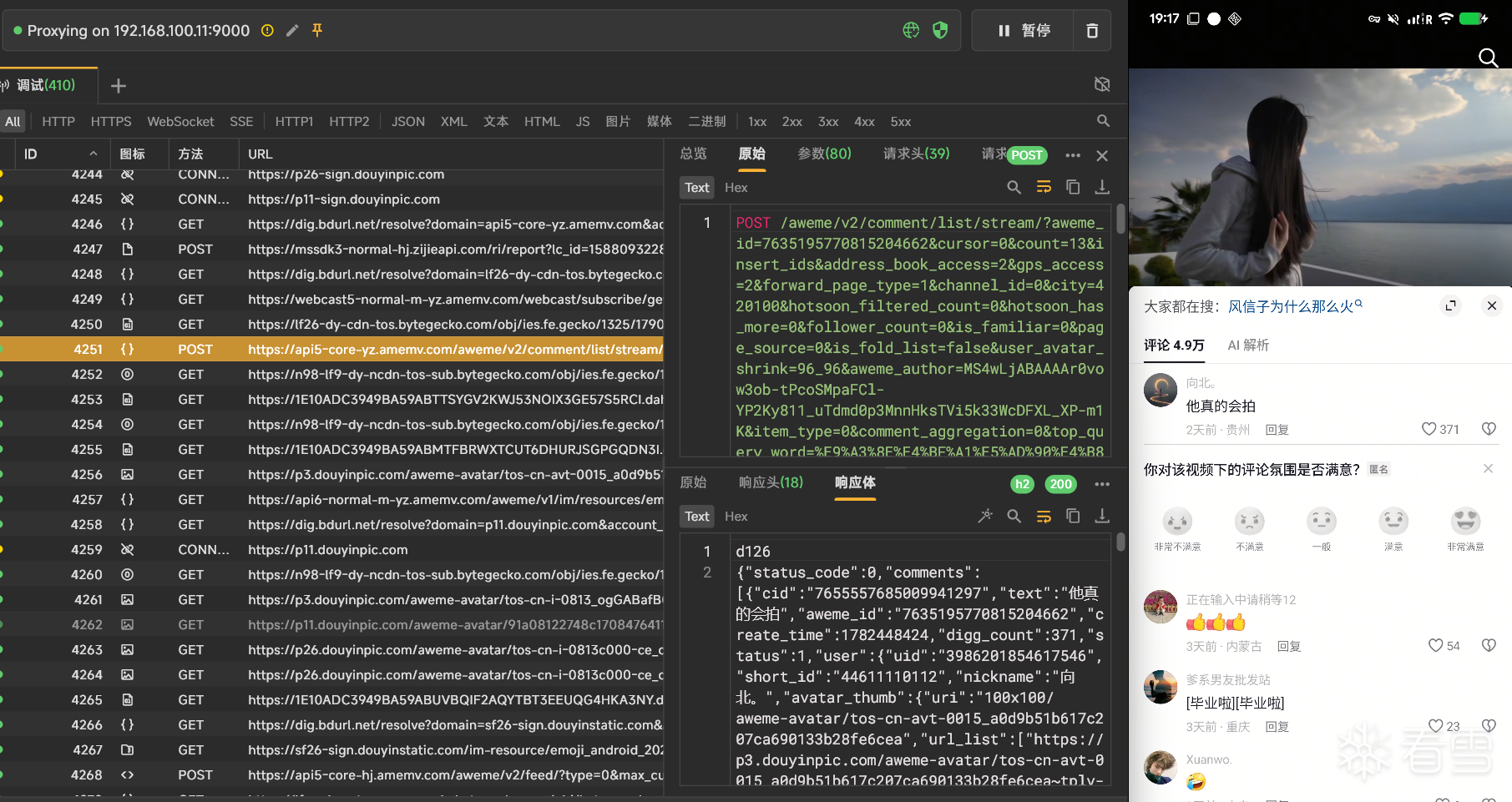Select request 4268 feed POST row
Image resolution: width=1512 pixels, height=802 pixels.
tap(331, 775)
